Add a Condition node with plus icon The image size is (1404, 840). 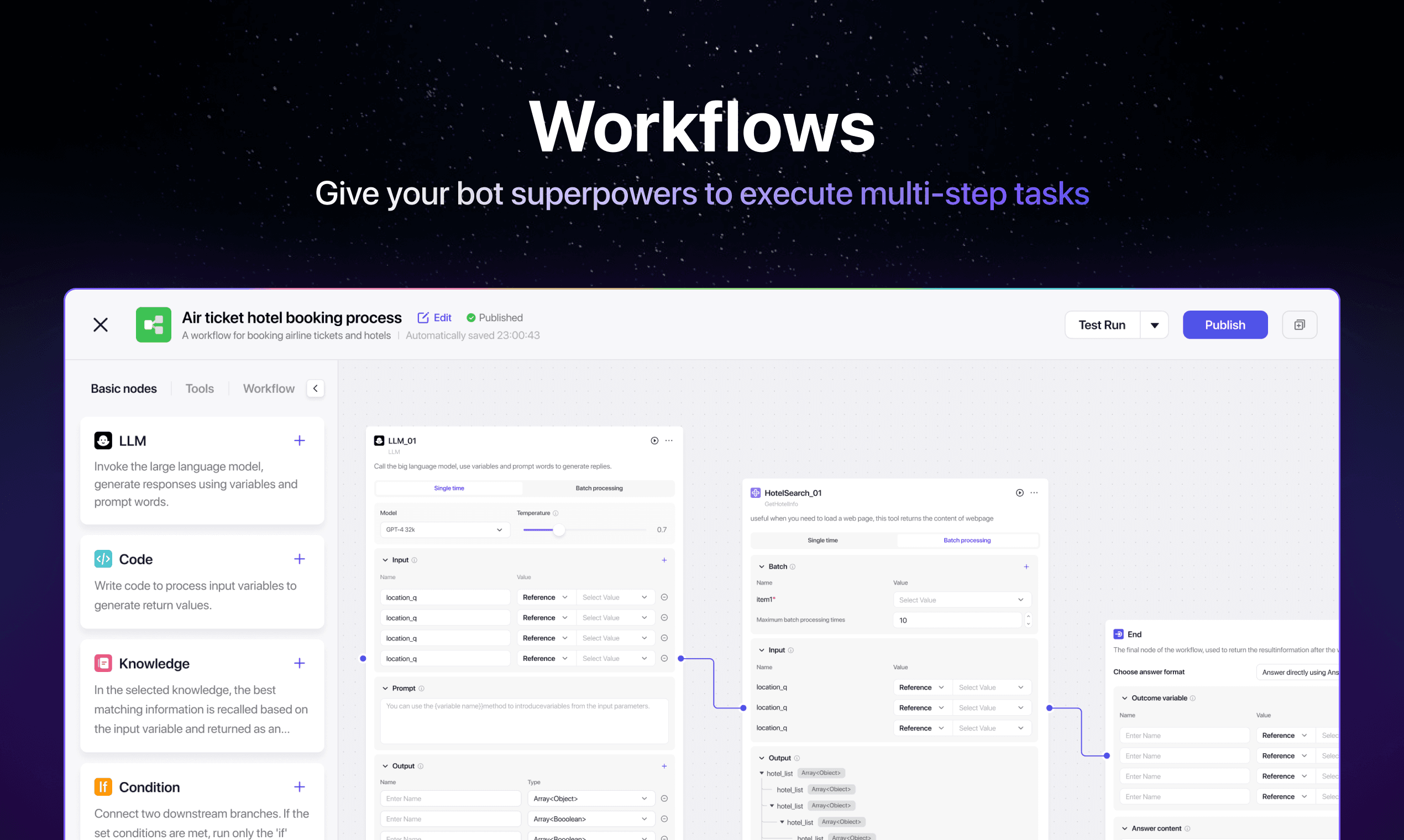click(300, 787)
